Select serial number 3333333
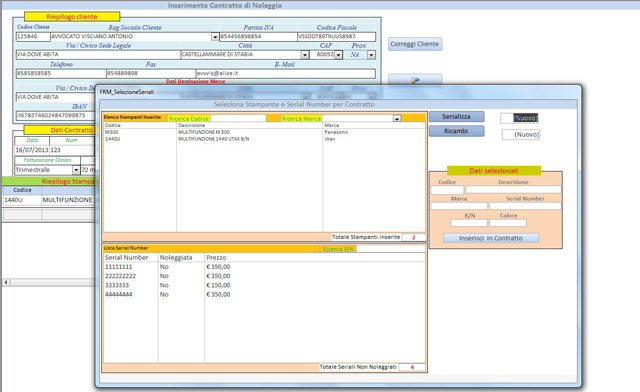The height and width of the screenshot is (392, 640). [117, 285]
